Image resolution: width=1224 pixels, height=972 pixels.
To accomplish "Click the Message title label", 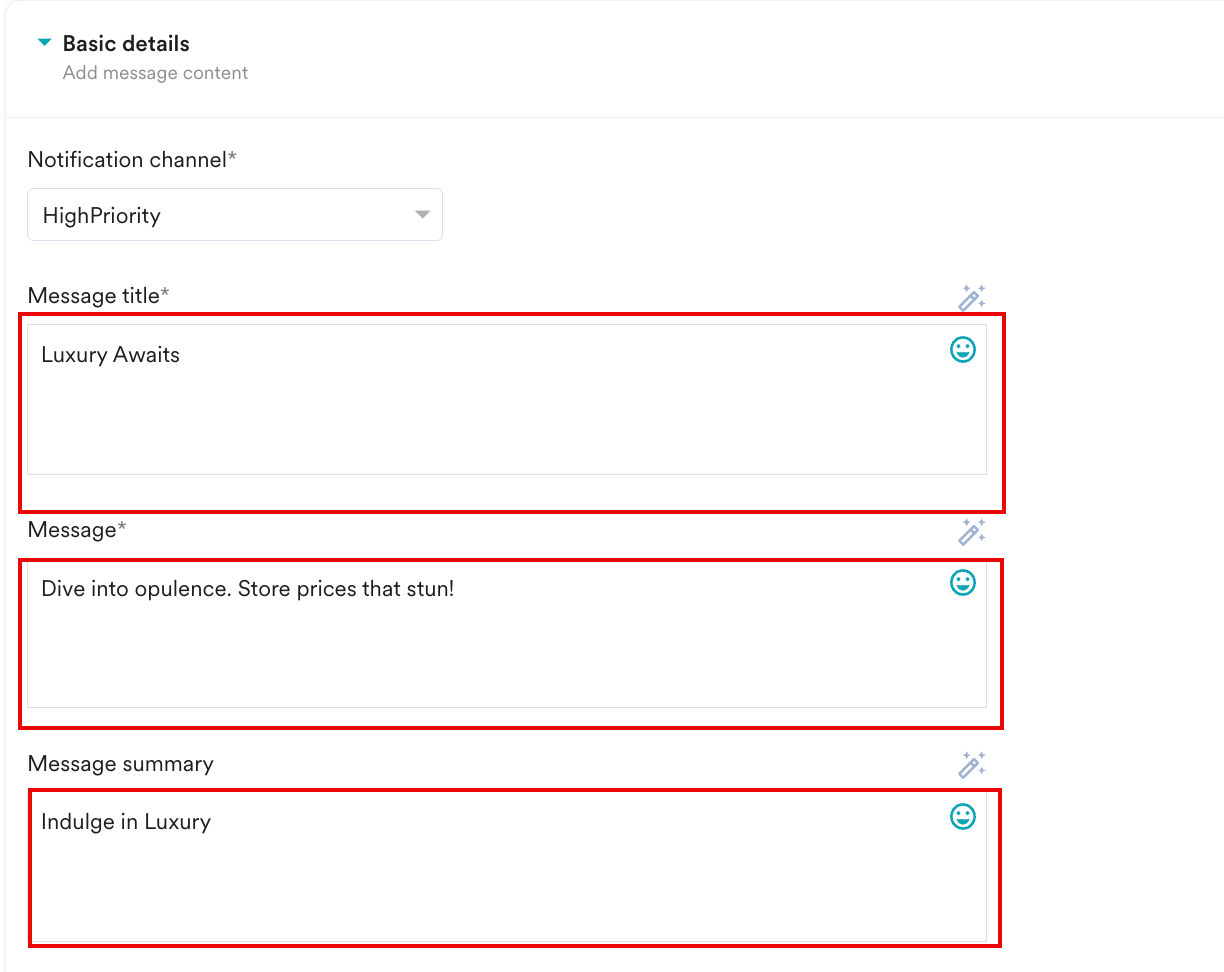I will click(99, 296).
